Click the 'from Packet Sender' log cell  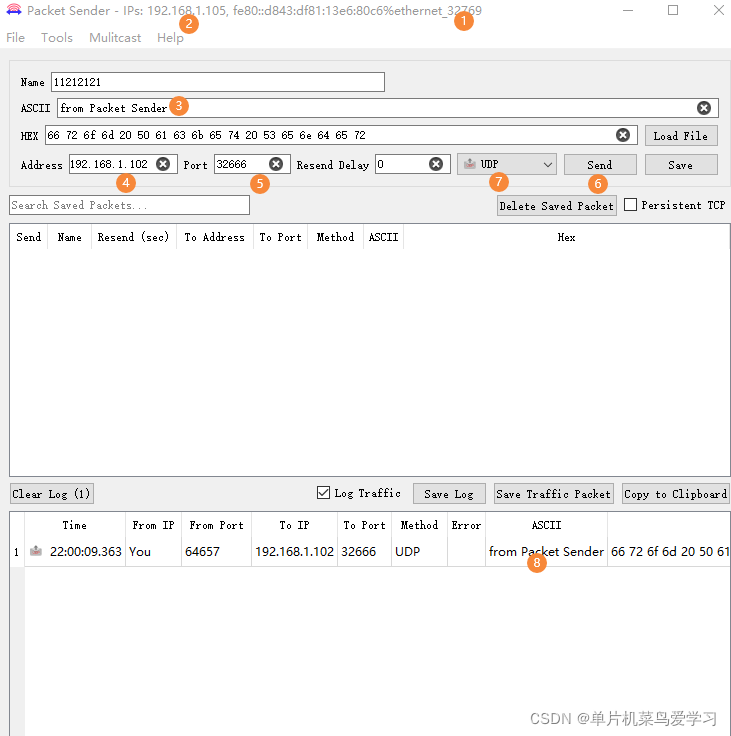[x=546, y=552]
